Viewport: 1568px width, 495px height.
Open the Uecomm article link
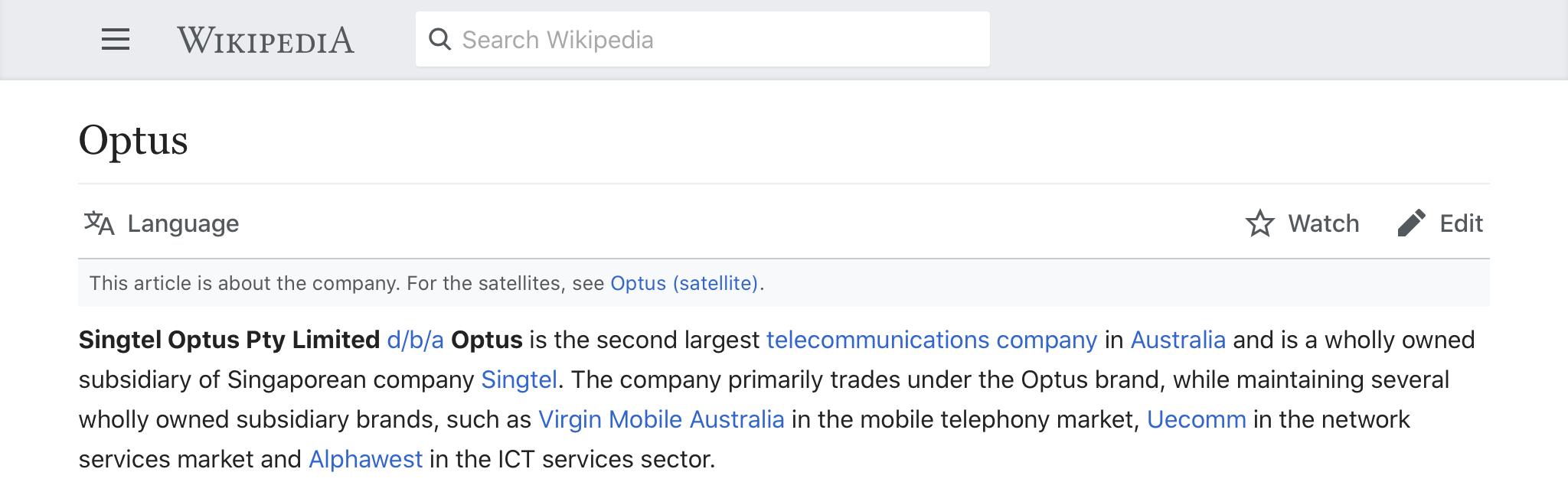1197,419
